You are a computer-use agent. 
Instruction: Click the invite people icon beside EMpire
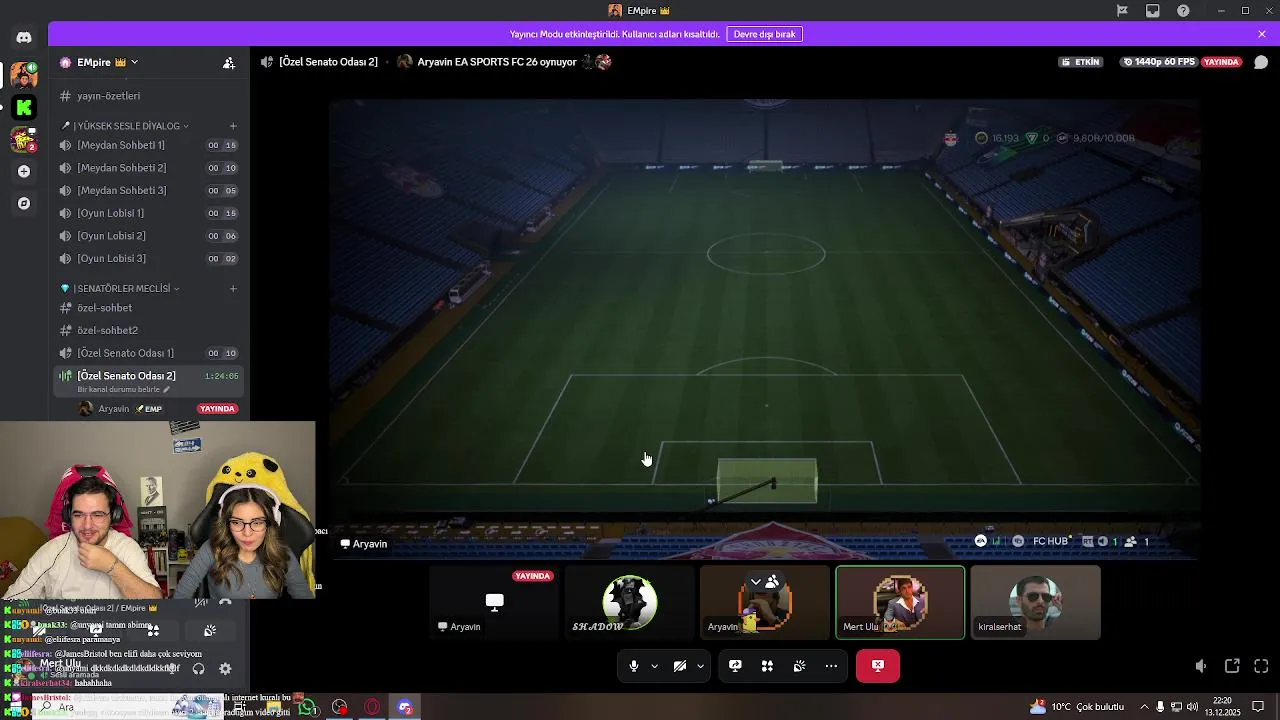click(229, 62)
